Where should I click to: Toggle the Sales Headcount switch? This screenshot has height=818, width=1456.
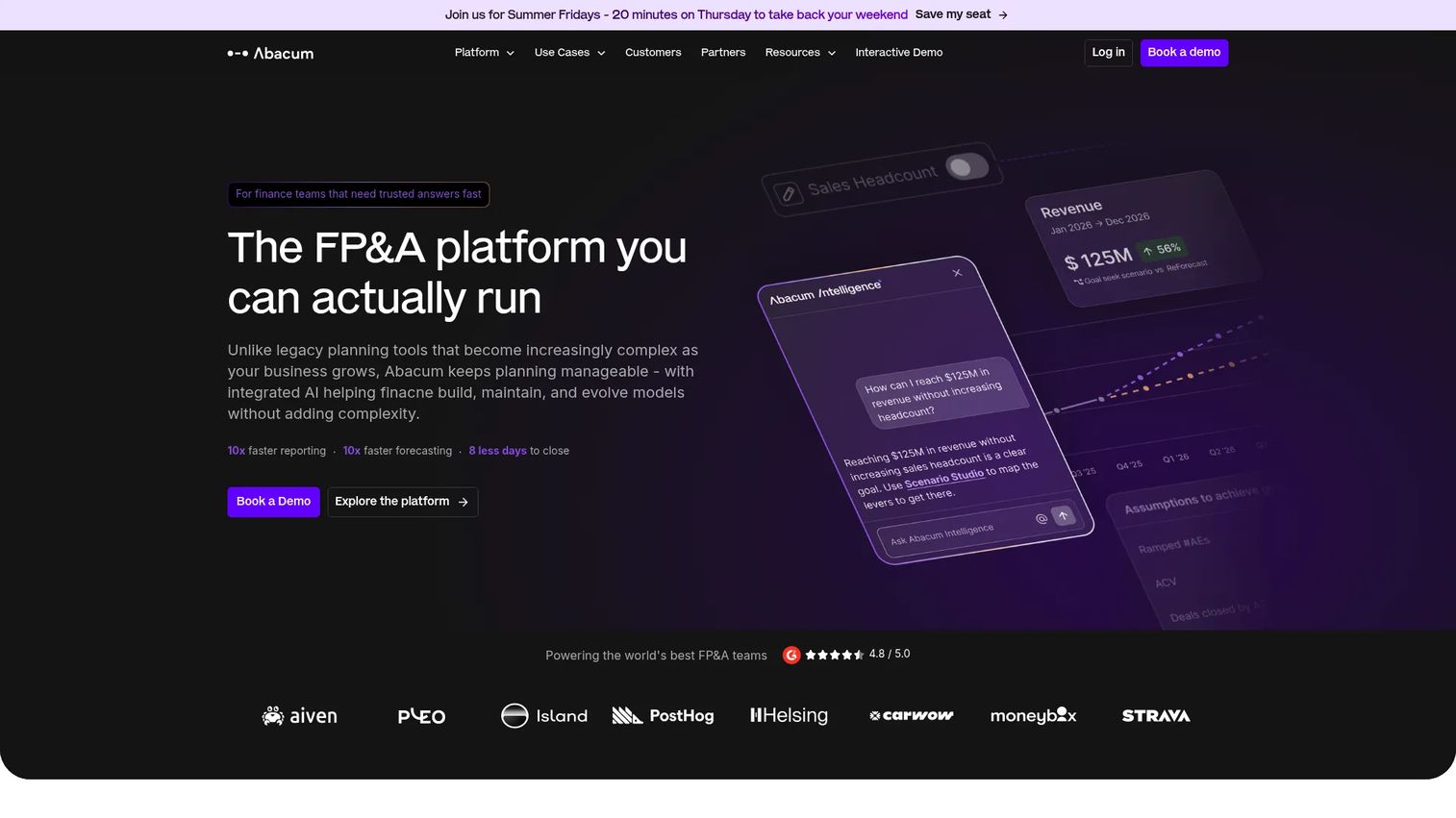click(x=966, y=167)
